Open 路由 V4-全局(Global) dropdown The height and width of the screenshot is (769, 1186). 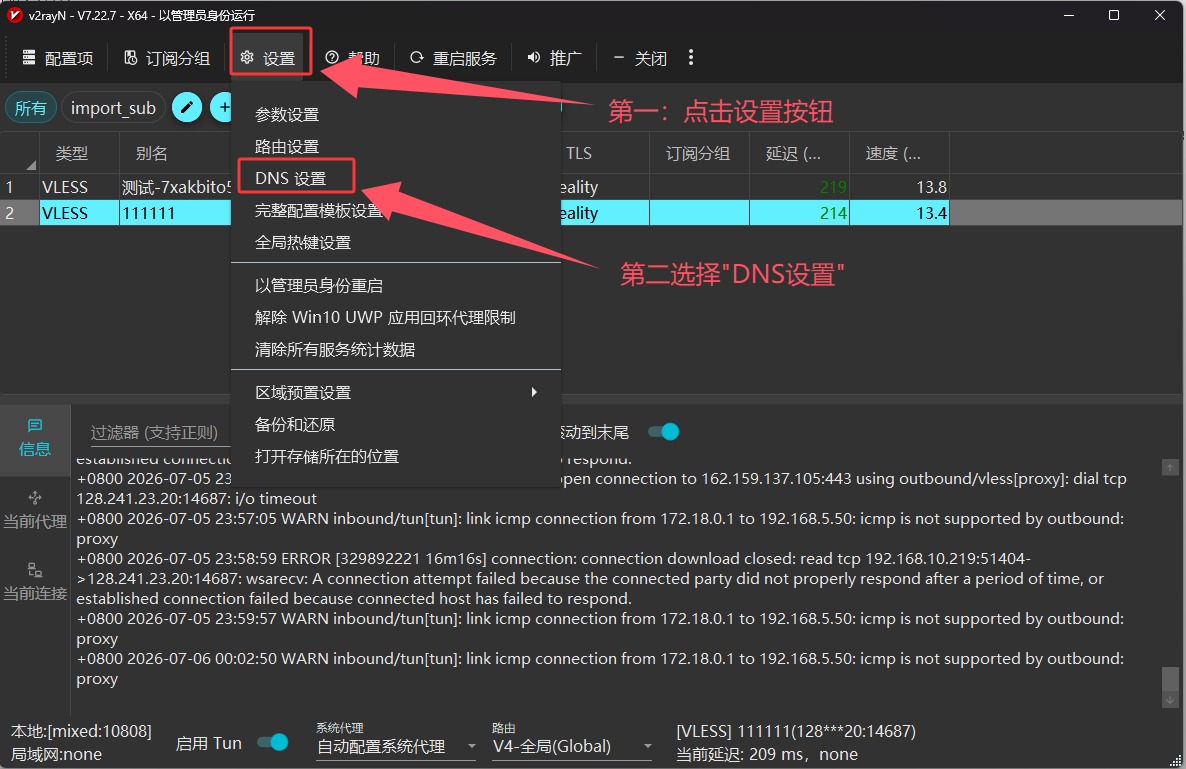pyautogui.click(x=572, y=746)
